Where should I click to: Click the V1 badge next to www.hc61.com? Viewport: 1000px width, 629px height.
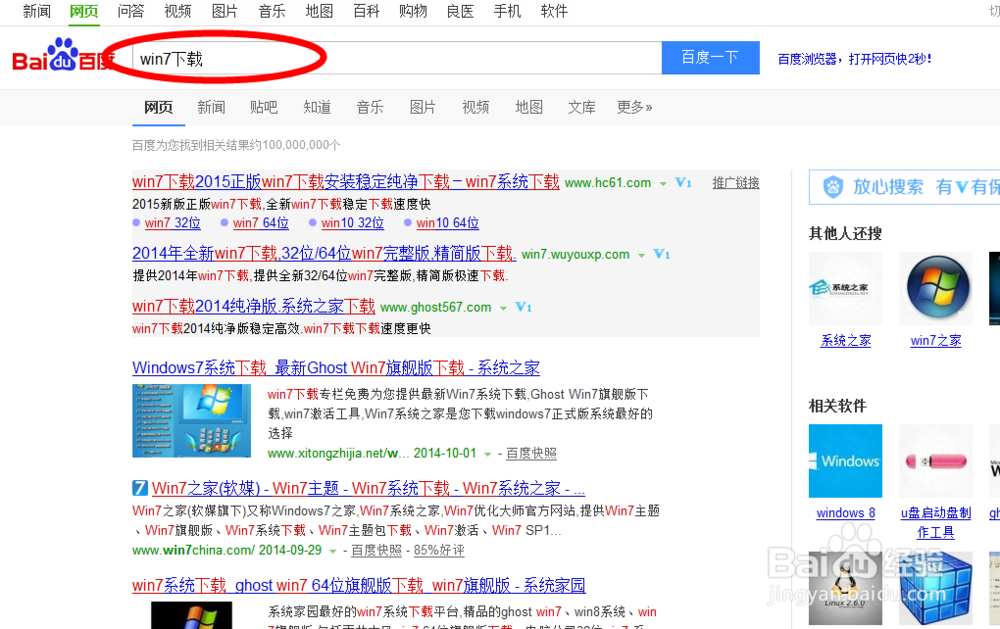pos(683,182)
